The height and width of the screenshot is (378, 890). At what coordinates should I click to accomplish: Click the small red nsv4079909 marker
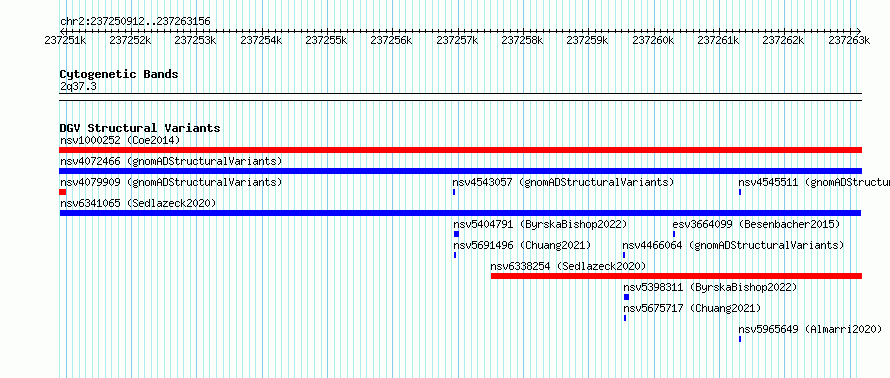point(62,192)
